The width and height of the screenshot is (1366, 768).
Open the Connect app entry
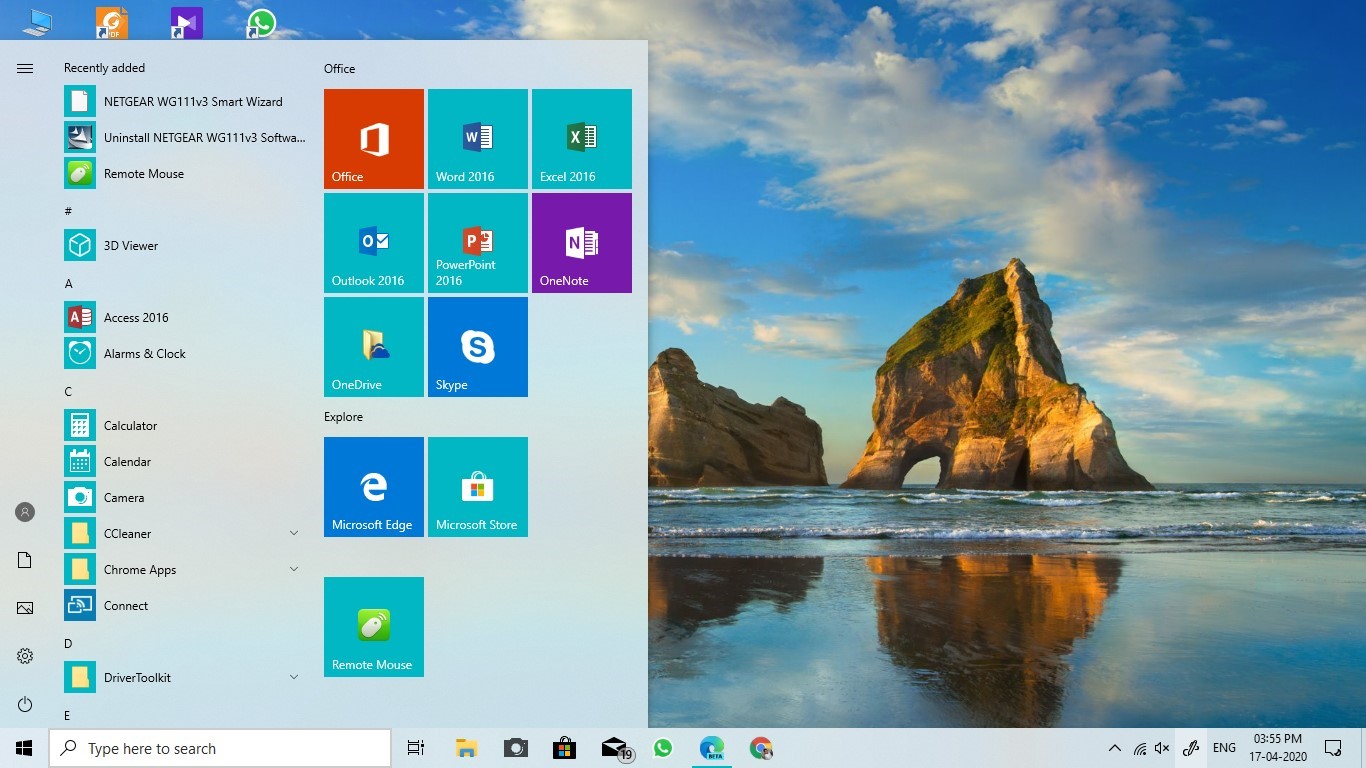[x=185, y=606]
